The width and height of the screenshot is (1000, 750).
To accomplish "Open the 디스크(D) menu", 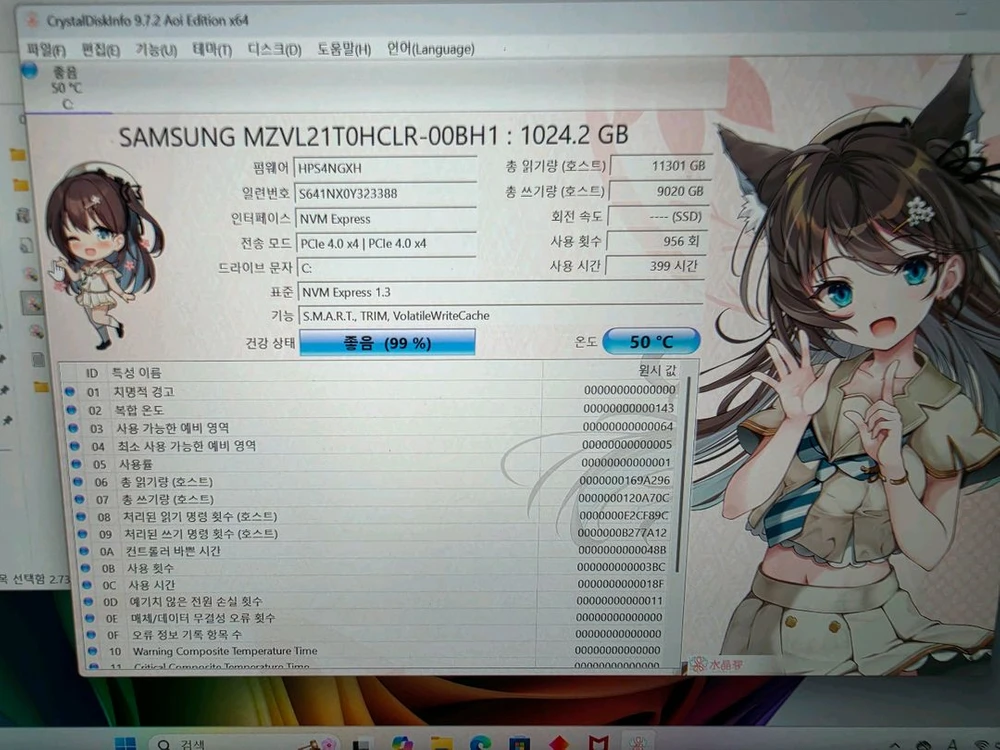I will [x=274, y=50].
